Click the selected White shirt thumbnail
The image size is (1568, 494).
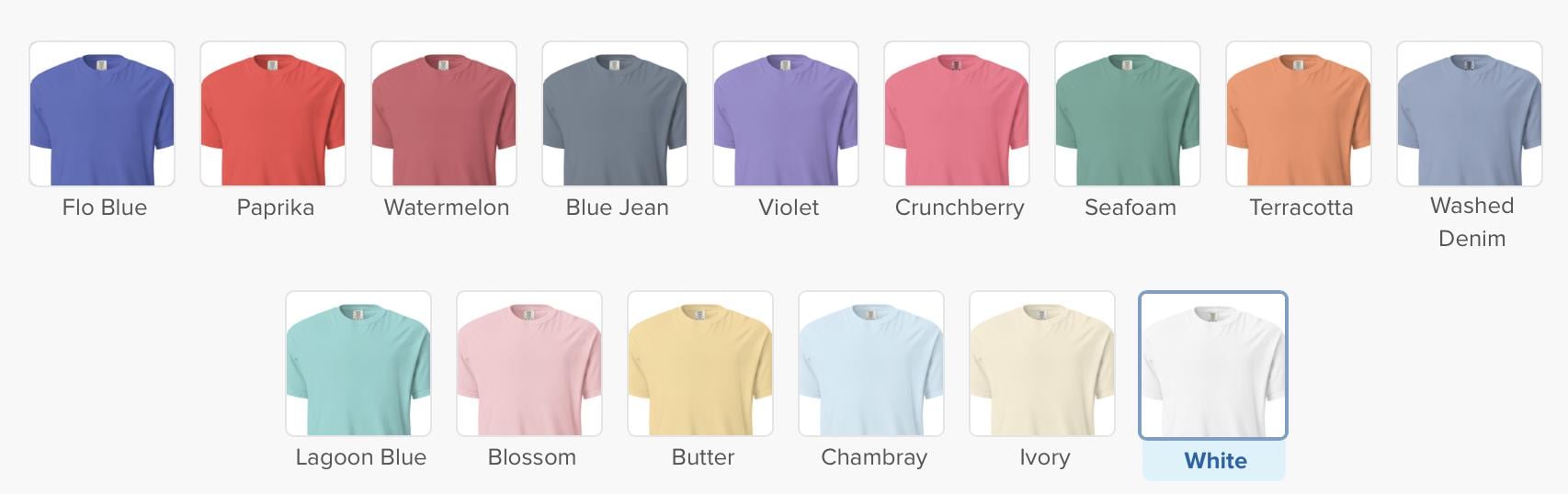pyautogui.click(x=1213, y=365)
